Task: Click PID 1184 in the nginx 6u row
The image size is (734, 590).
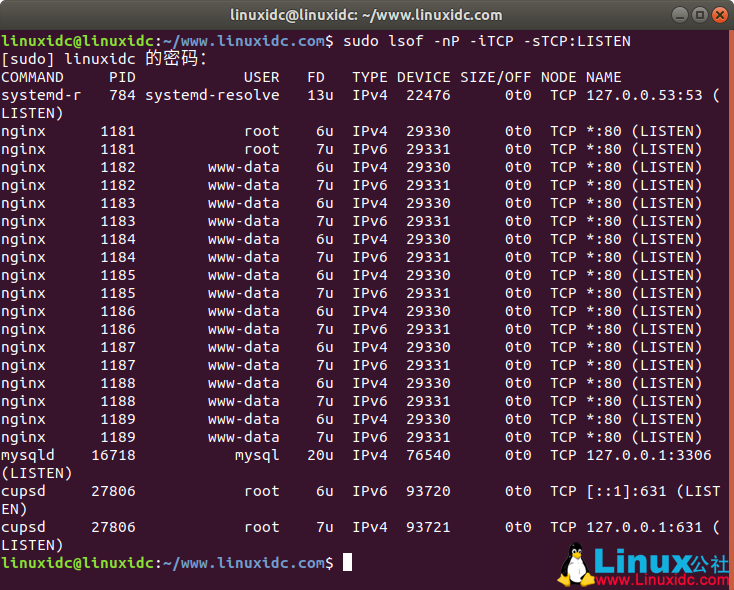Action: tap(118, 239)
